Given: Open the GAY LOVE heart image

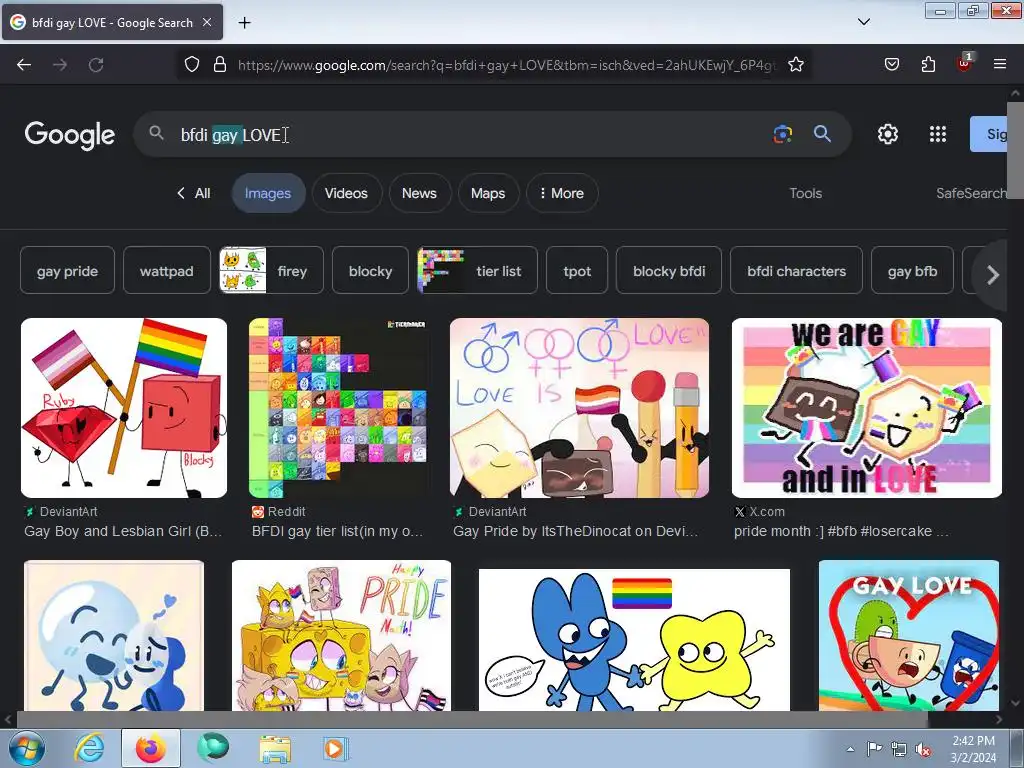Looking at the screenshot, I should click(x=908, y=635).
